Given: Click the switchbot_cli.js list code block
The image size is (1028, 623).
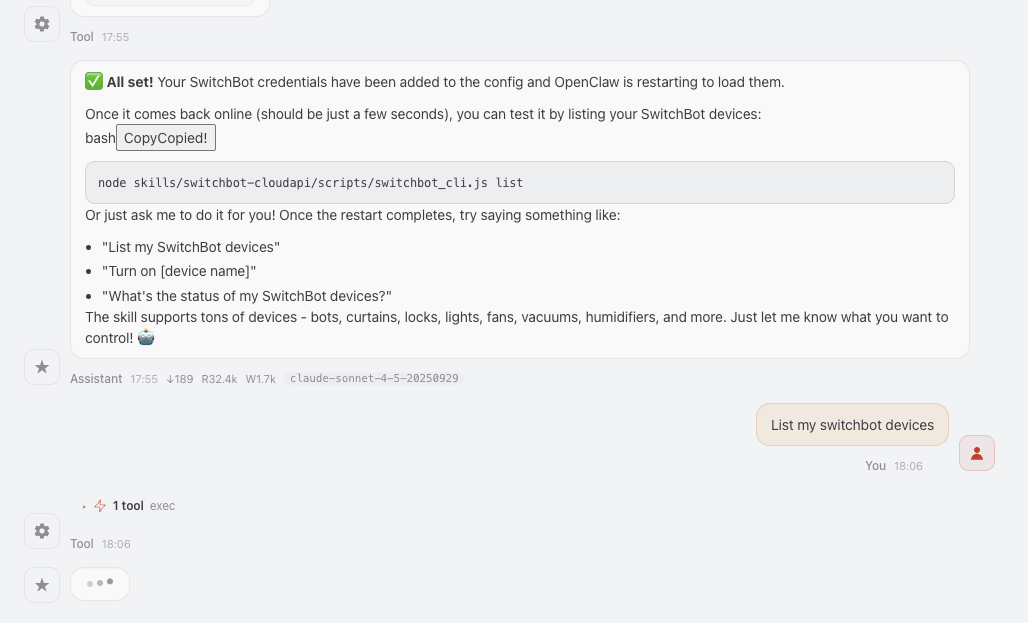Looking at the screenshot, I should tap(519, 183).
